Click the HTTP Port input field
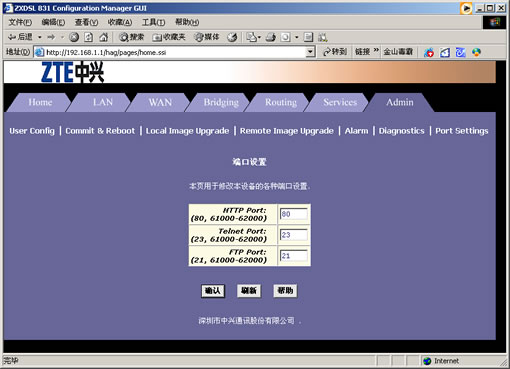Screen dimensions: 510x369 click(294, 214)
